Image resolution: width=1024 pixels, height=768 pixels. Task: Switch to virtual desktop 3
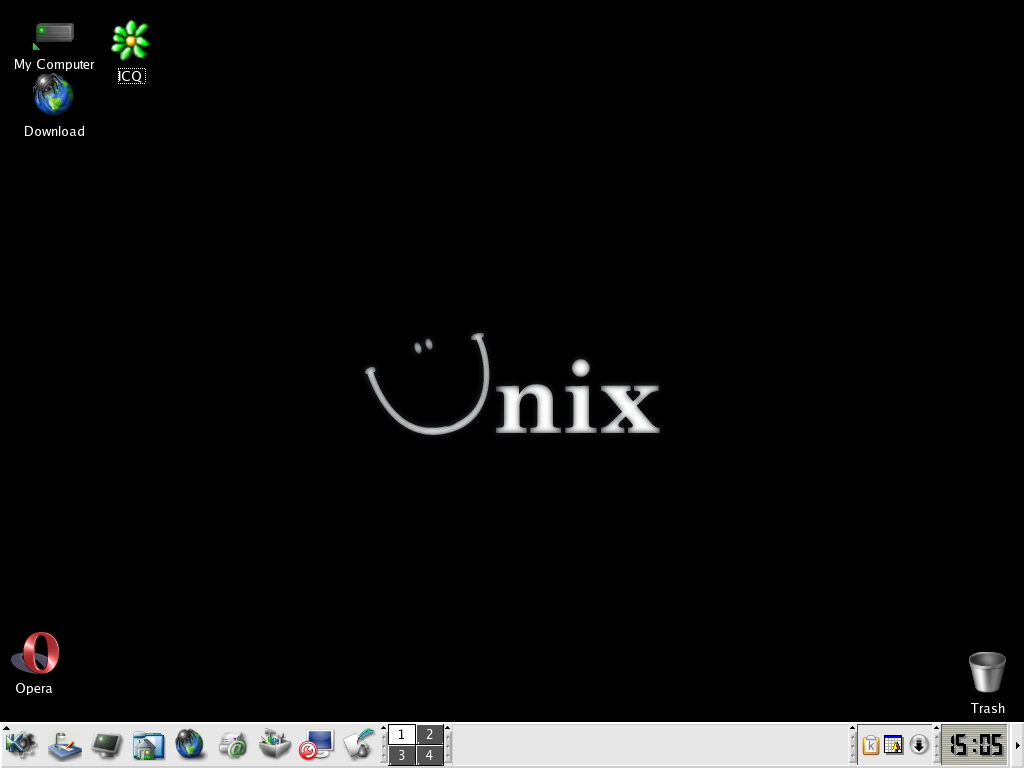point(402,756)
